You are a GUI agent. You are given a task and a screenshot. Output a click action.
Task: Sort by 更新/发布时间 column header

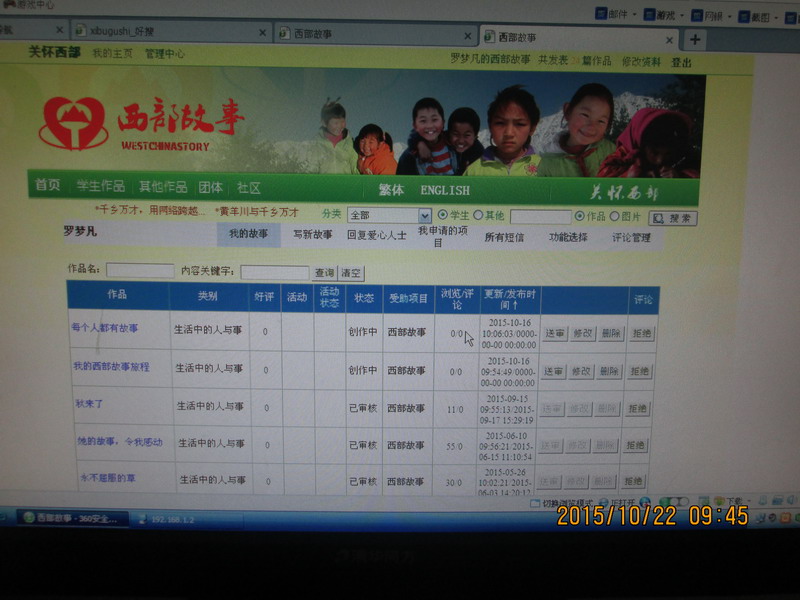coord(510,299)
